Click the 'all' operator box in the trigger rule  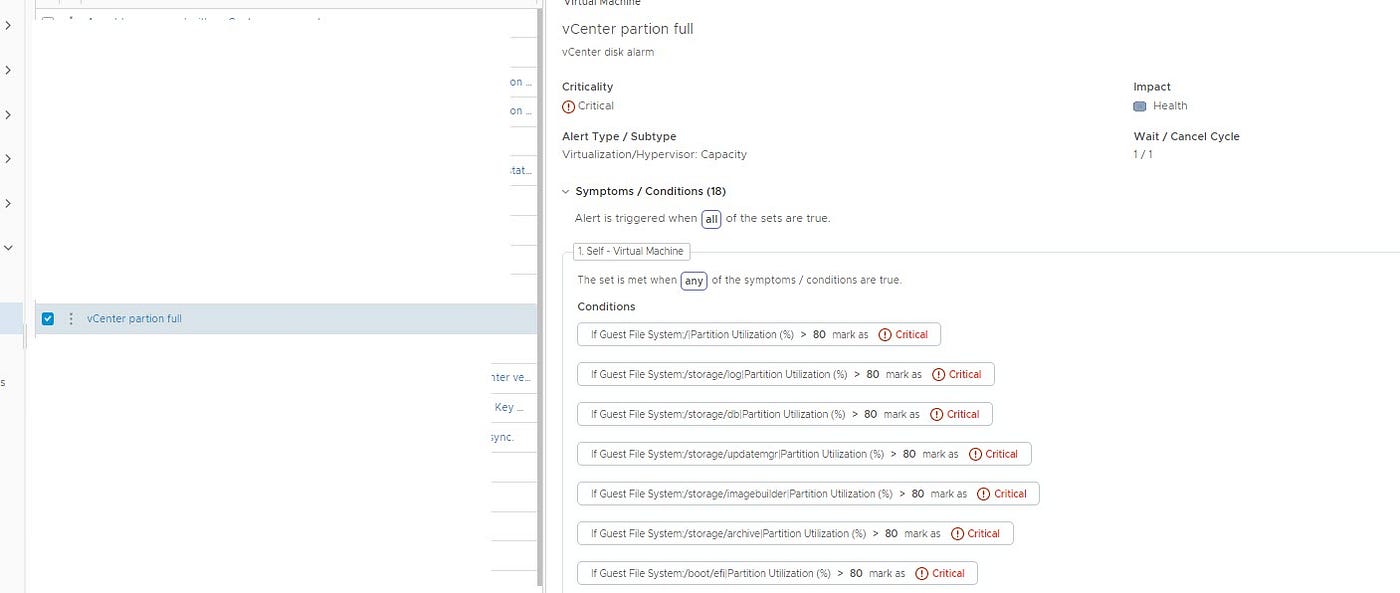tap(711, 219)
